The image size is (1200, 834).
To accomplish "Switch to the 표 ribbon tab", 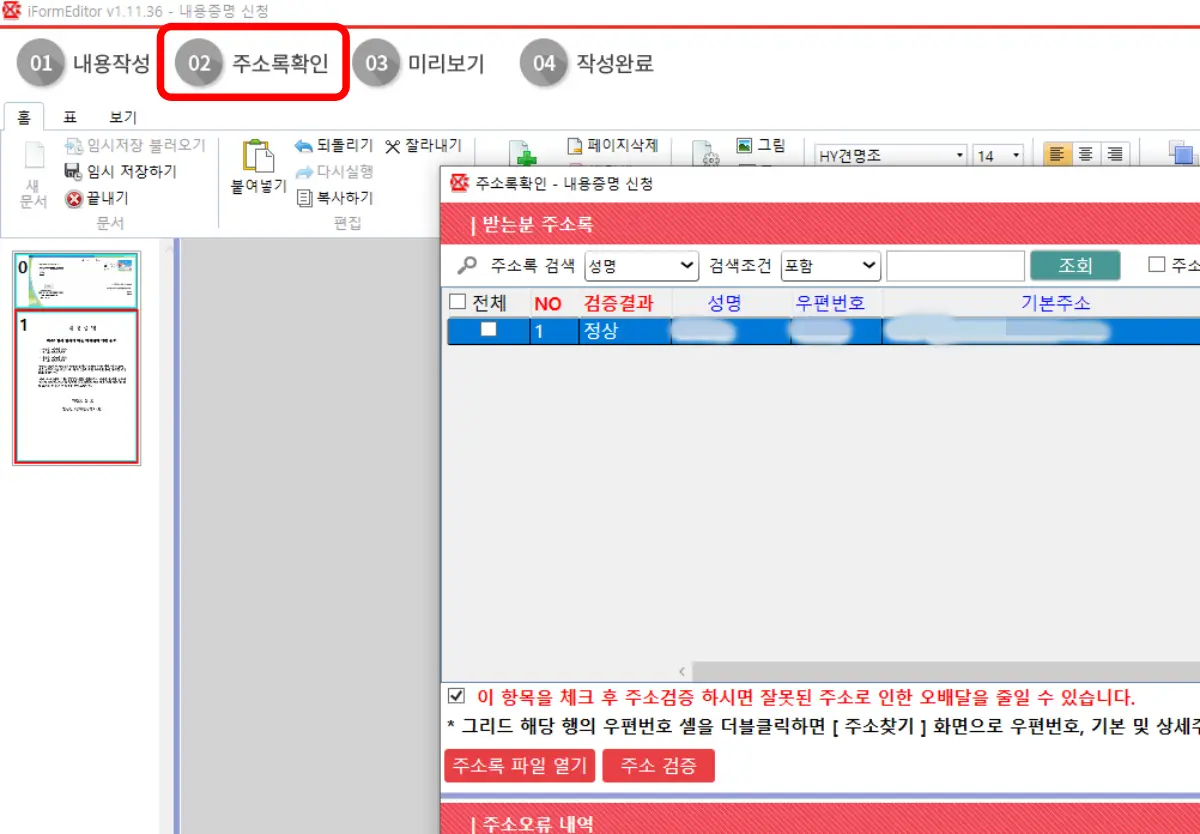I will click(x=68, y=116).
